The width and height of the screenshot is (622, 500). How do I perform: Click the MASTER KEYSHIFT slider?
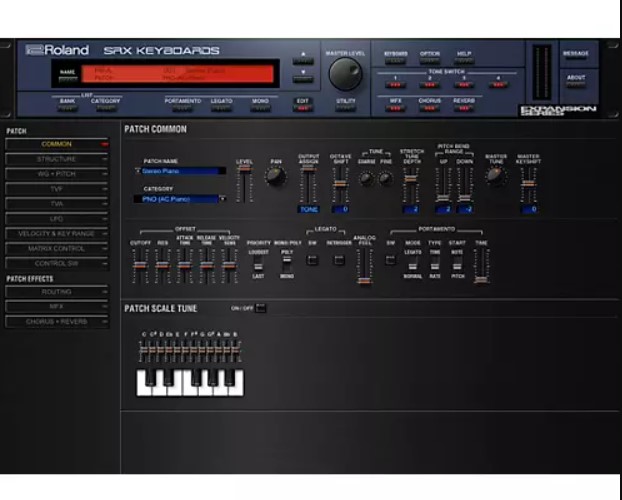(x=528, y=185)
